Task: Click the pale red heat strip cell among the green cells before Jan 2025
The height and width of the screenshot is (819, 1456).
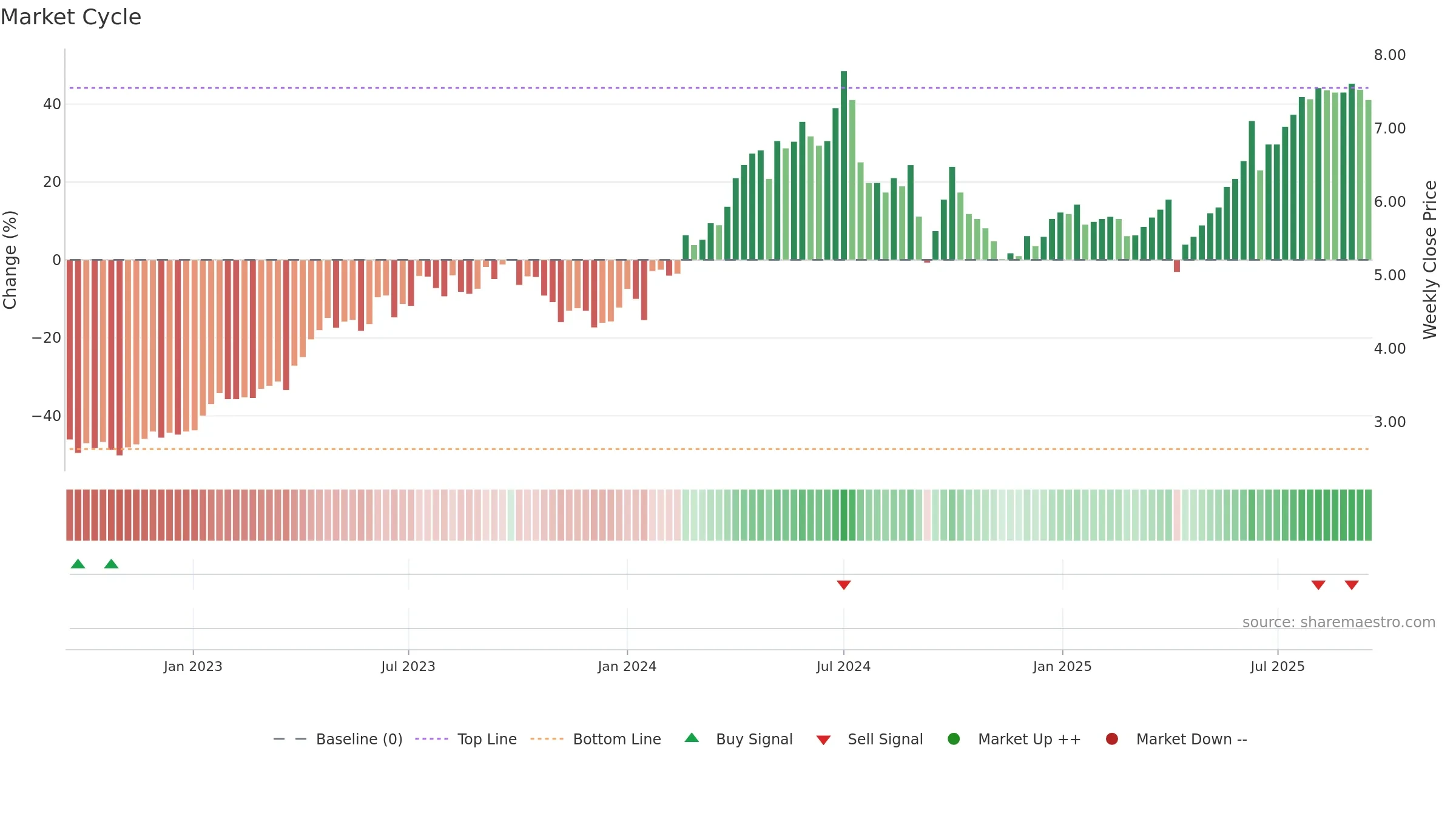Action: coord(927,515)
